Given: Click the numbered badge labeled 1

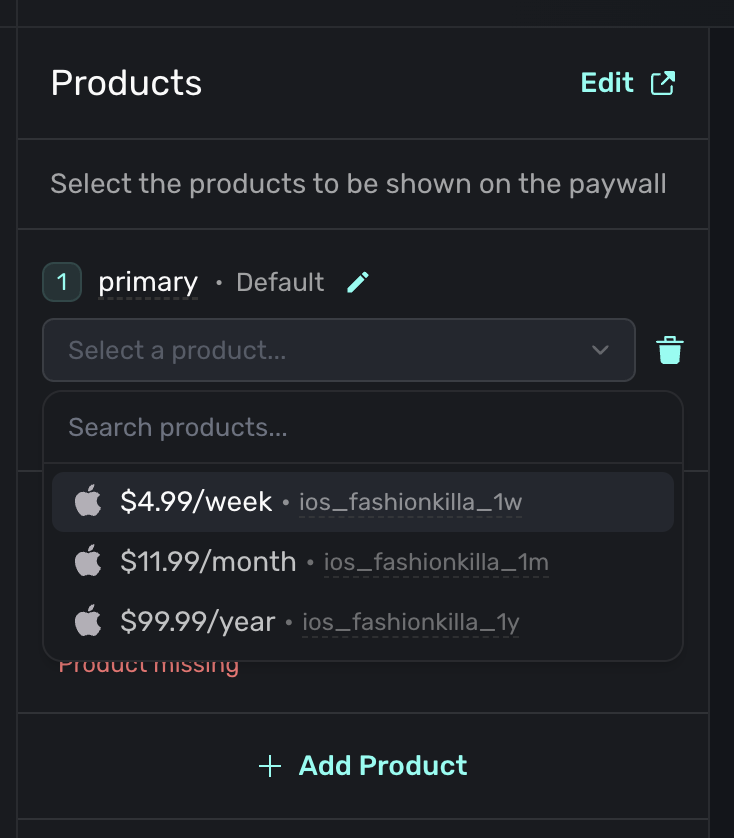Looking at the screenshot, I should pos(61,282).
